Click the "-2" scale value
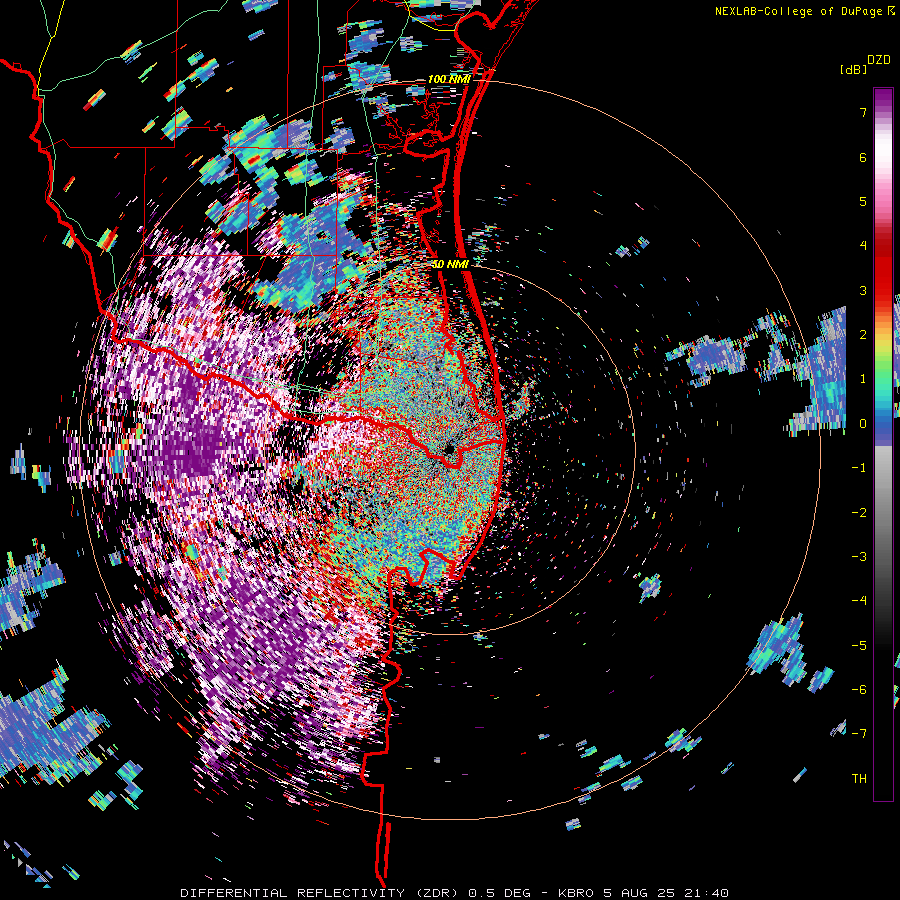Viewport: 900px width, 900px height. click(859, 513)
